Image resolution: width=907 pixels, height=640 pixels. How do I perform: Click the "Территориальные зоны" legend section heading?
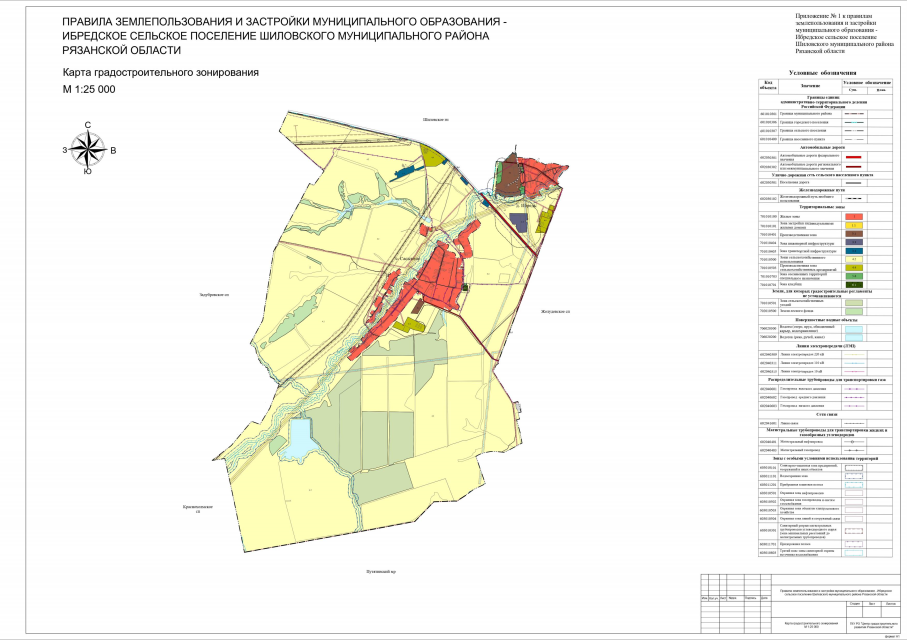[822, 206]
